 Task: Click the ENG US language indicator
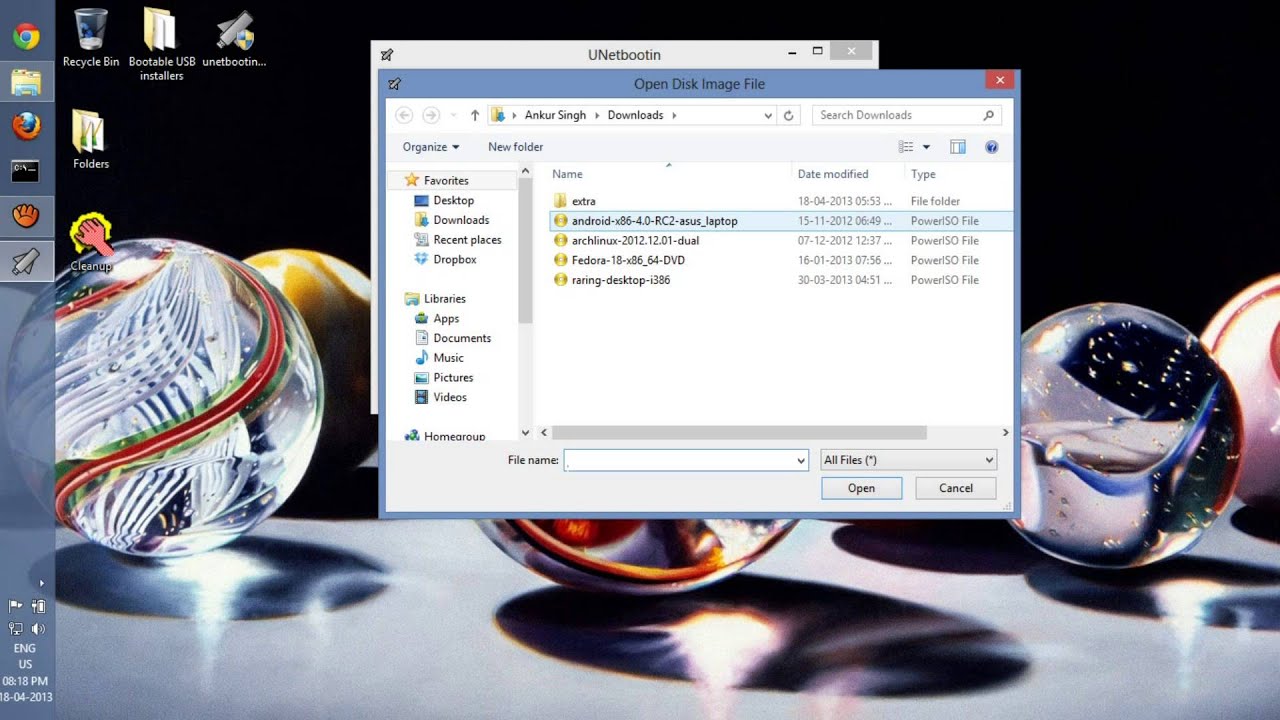tap(25, 656)
